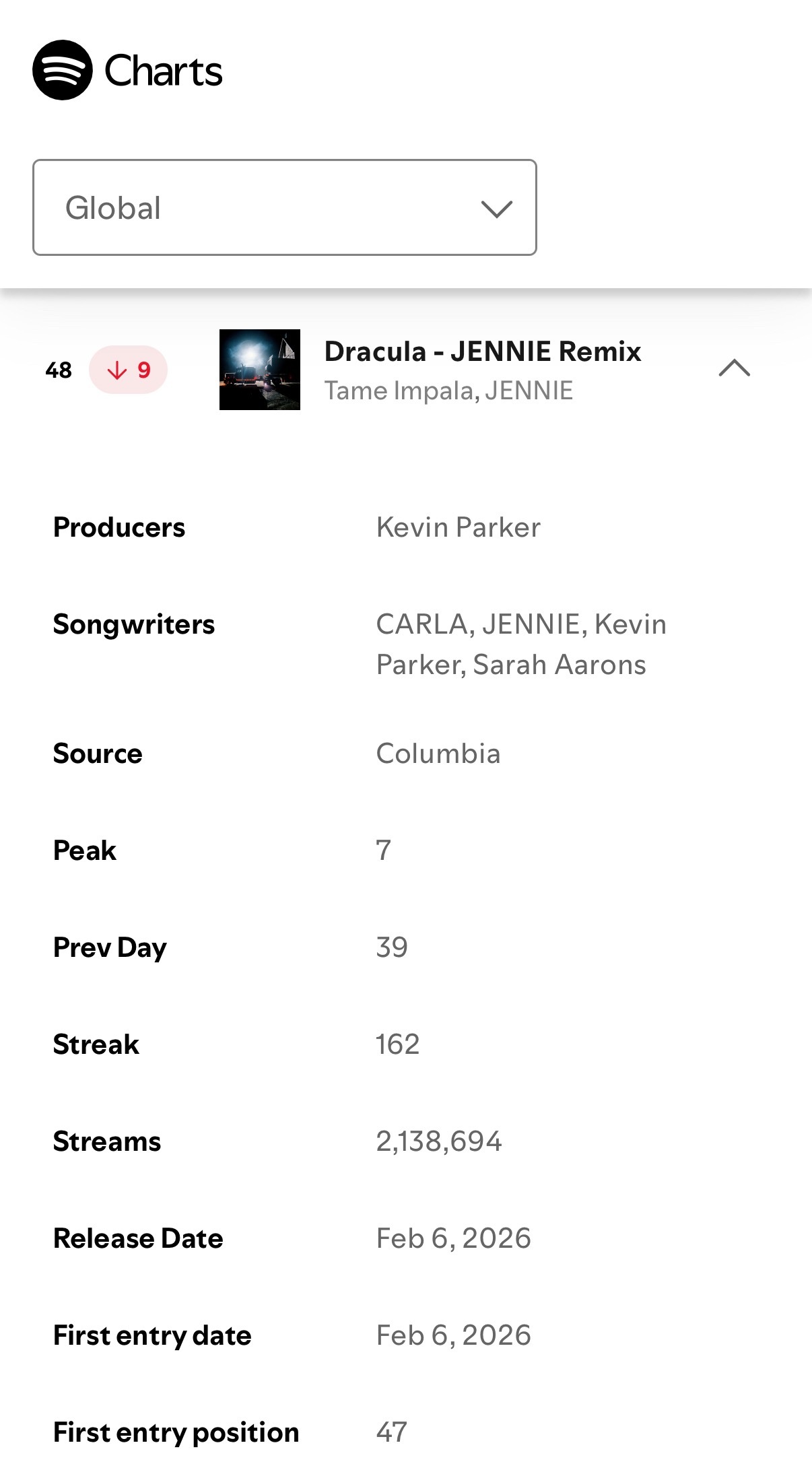Image resolution: width=812 pixels, height=1470 pixels.
Task: Select the Dracula - JENNIE Remix title
Action: point(483,352)
